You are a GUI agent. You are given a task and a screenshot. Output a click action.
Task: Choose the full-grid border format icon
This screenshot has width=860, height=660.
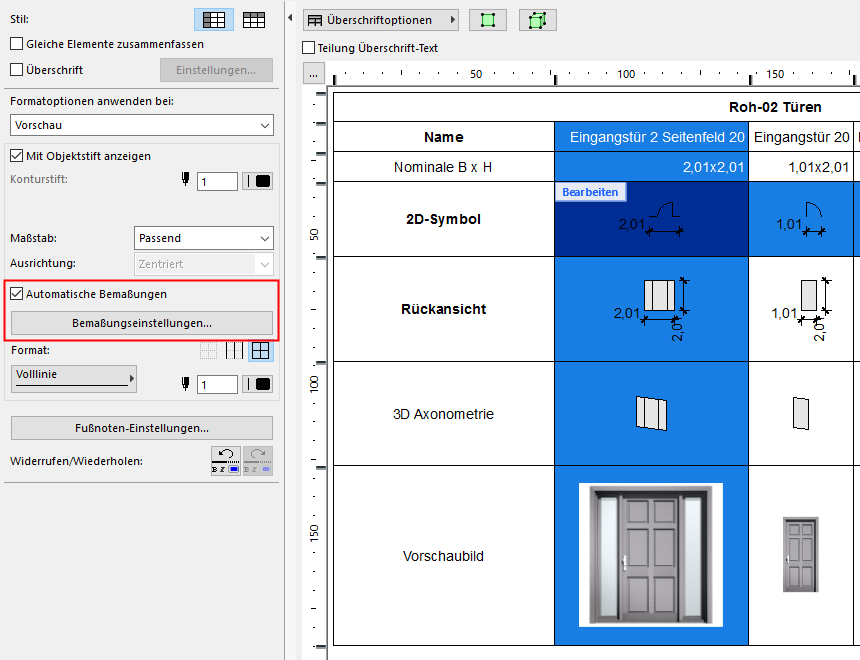260,351
